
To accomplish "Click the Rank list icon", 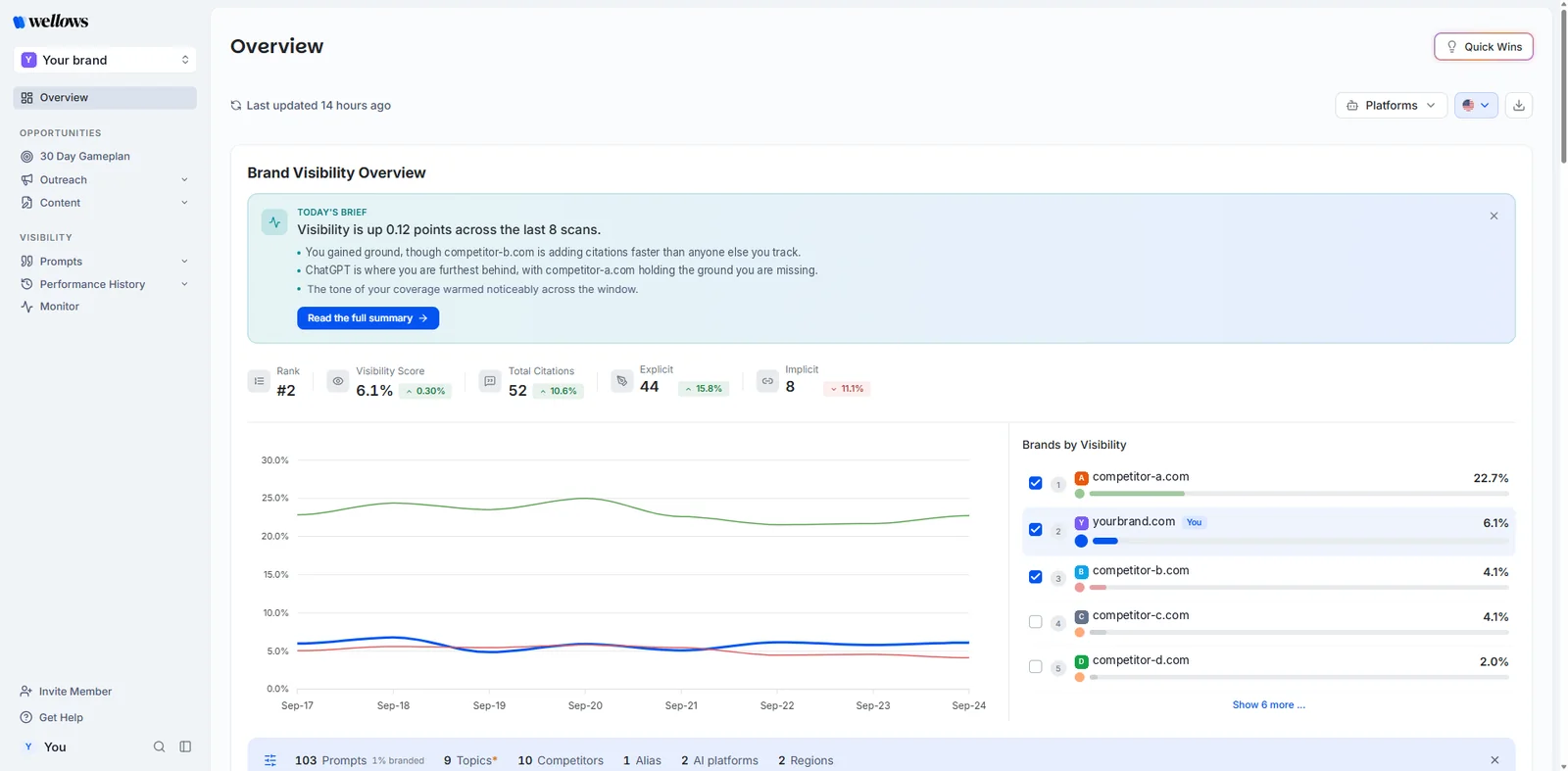I will [x=259, y=381].
